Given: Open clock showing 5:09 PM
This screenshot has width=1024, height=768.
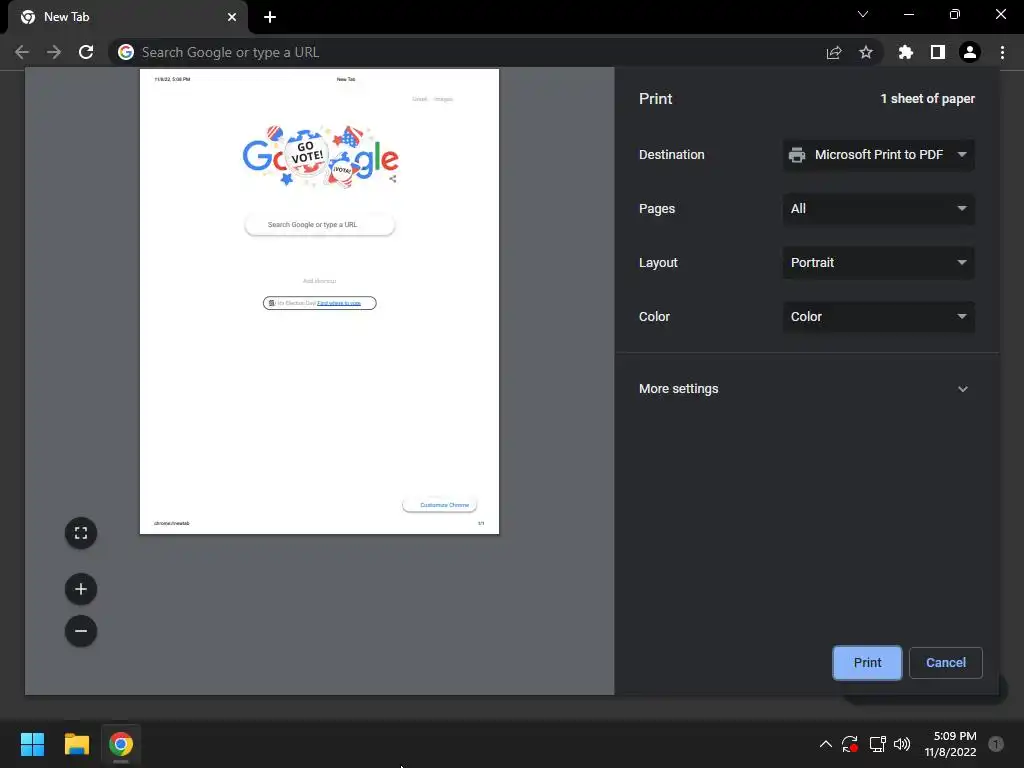Looking at the screenshot, I should [x=950, y=744].
